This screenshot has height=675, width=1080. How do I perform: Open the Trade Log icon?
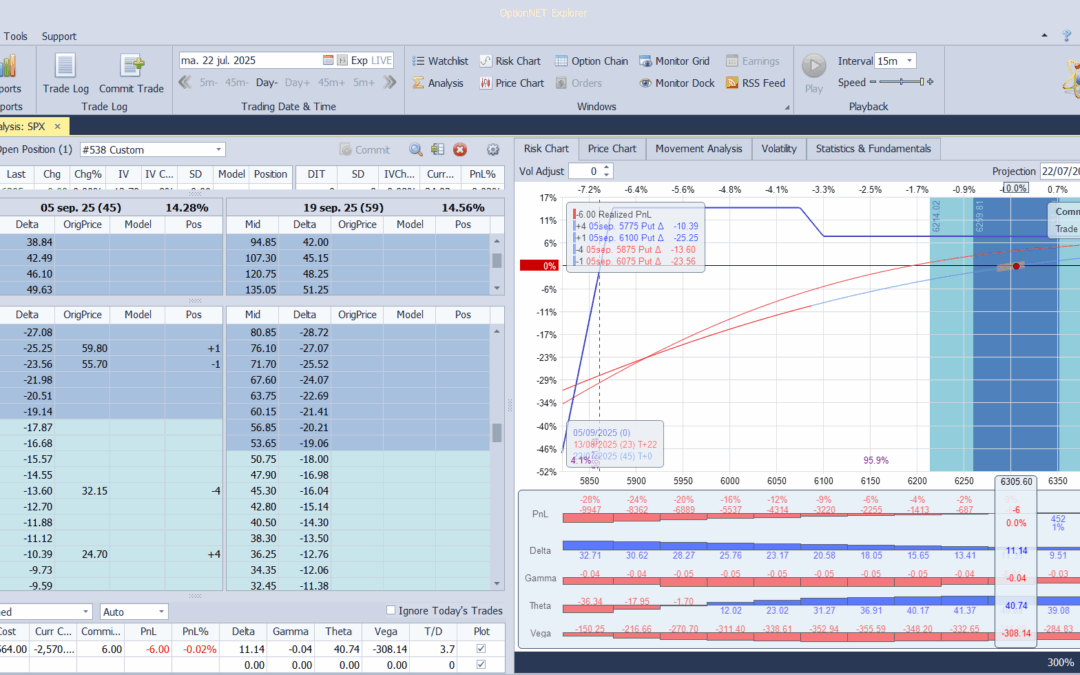click(65, 67)
